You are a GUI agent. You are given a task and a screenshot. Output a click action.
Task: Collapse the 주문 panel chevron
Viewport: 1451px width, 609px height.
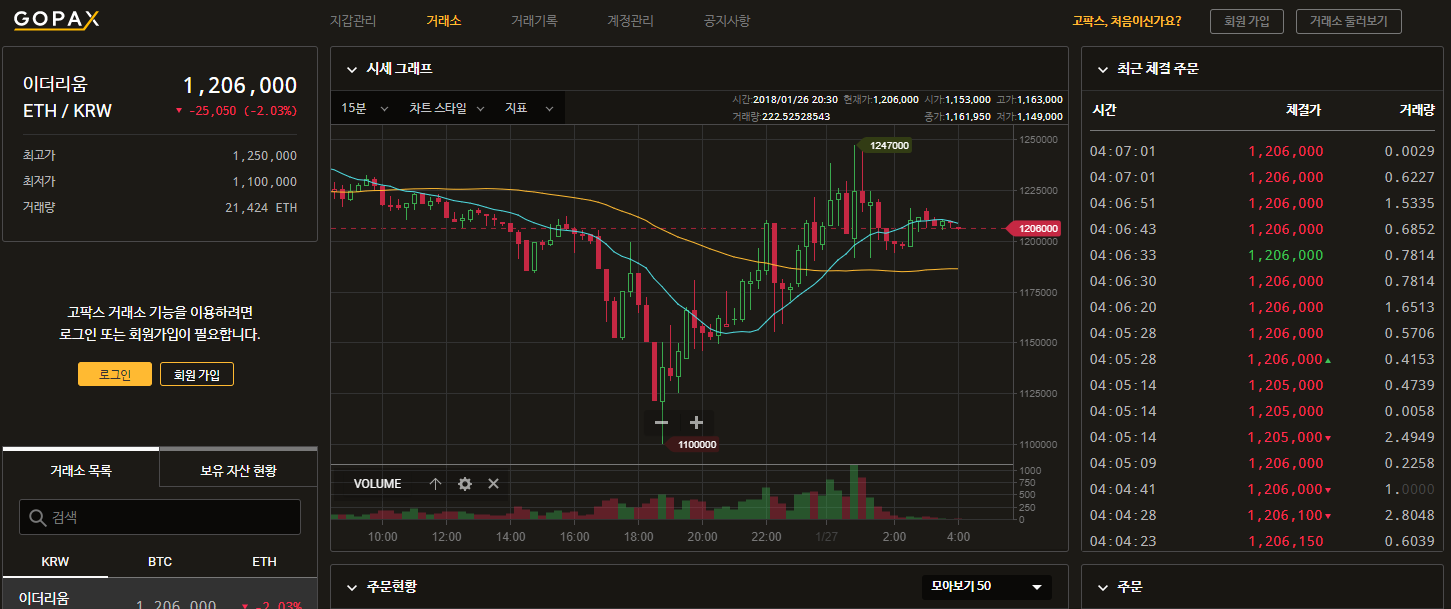pyautogui.click(x=1103, y=587)
